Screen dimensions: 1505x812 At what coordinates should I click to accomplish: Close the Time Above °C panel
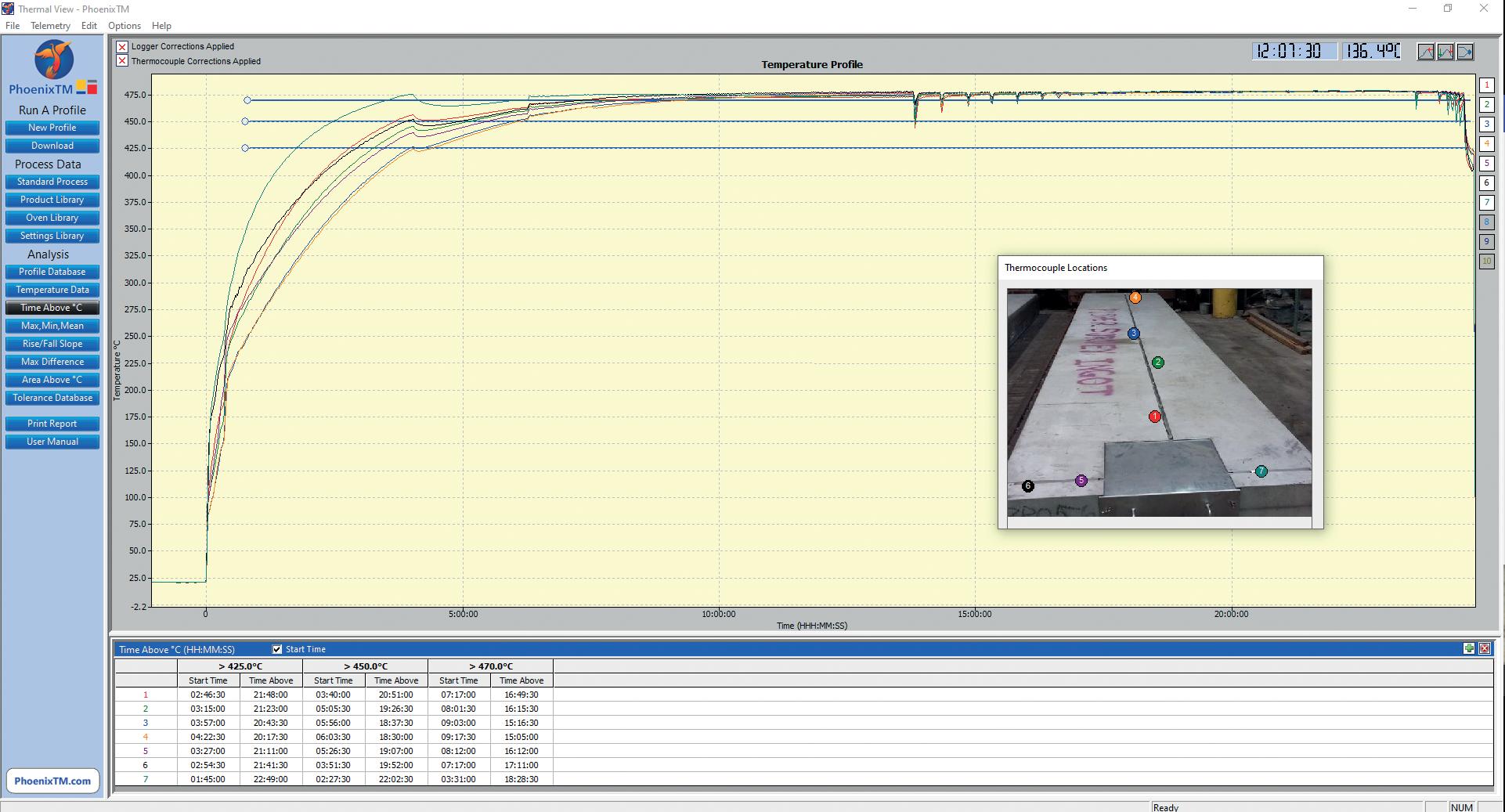[x=1485, y=648]
